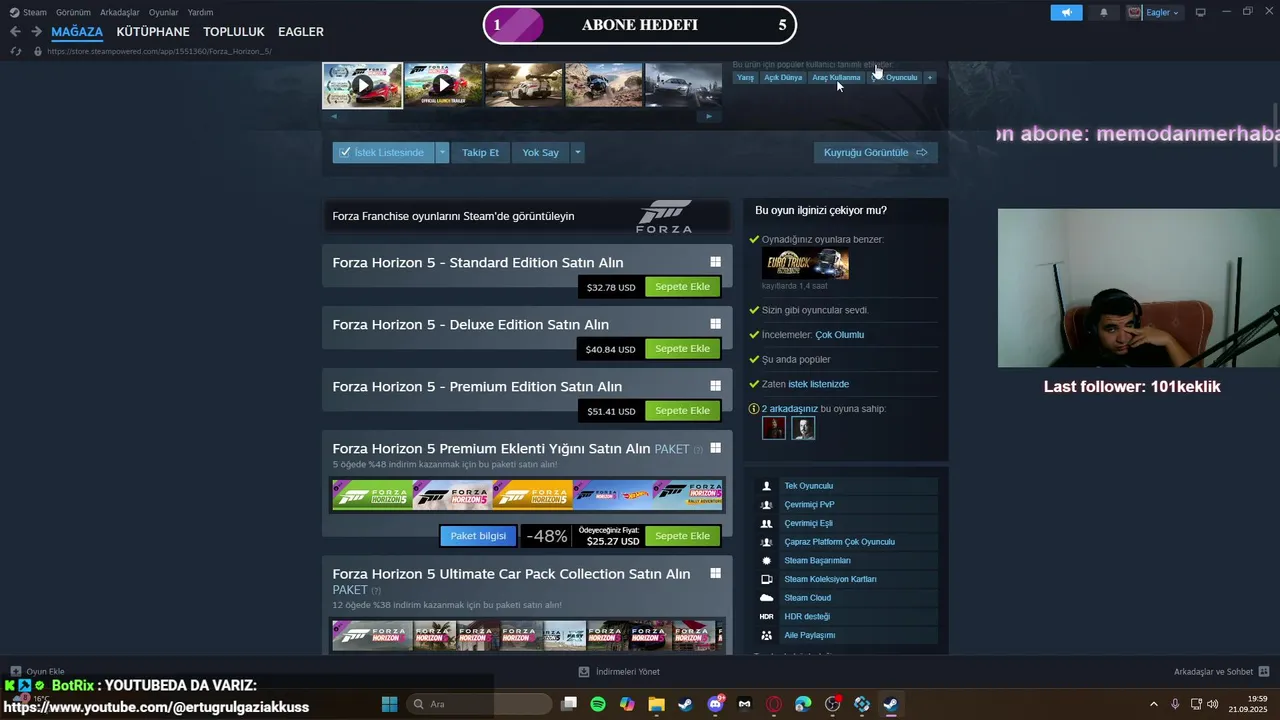Screen dimensions: 1280x720
Task: Click Çapraz Platform Çok Oyunculu feature
Action: (x=846, y=542)
